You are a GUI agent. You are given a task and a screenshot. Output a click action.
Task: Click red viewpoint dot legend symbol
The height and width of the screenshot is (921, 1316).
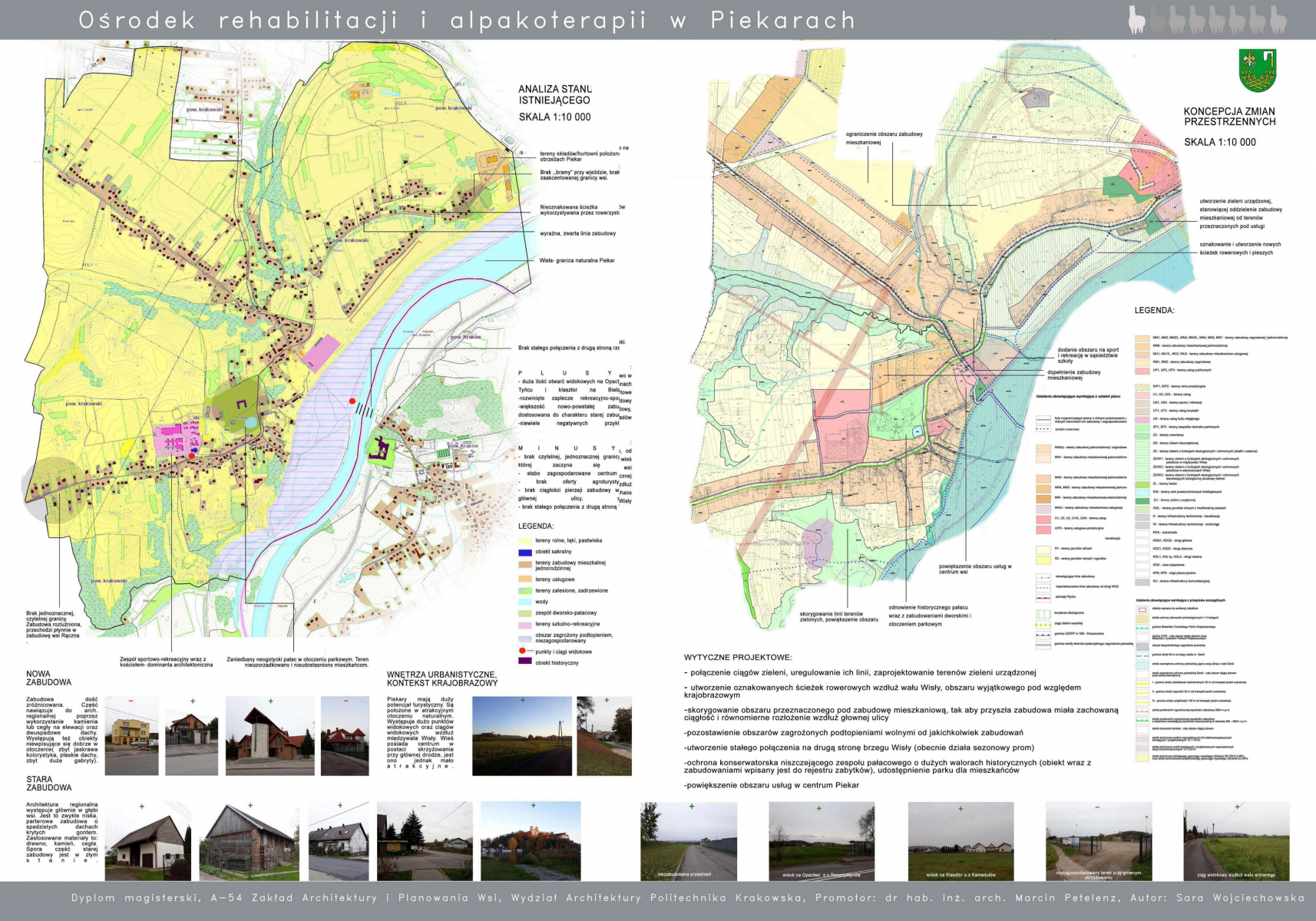click(523, 651)
